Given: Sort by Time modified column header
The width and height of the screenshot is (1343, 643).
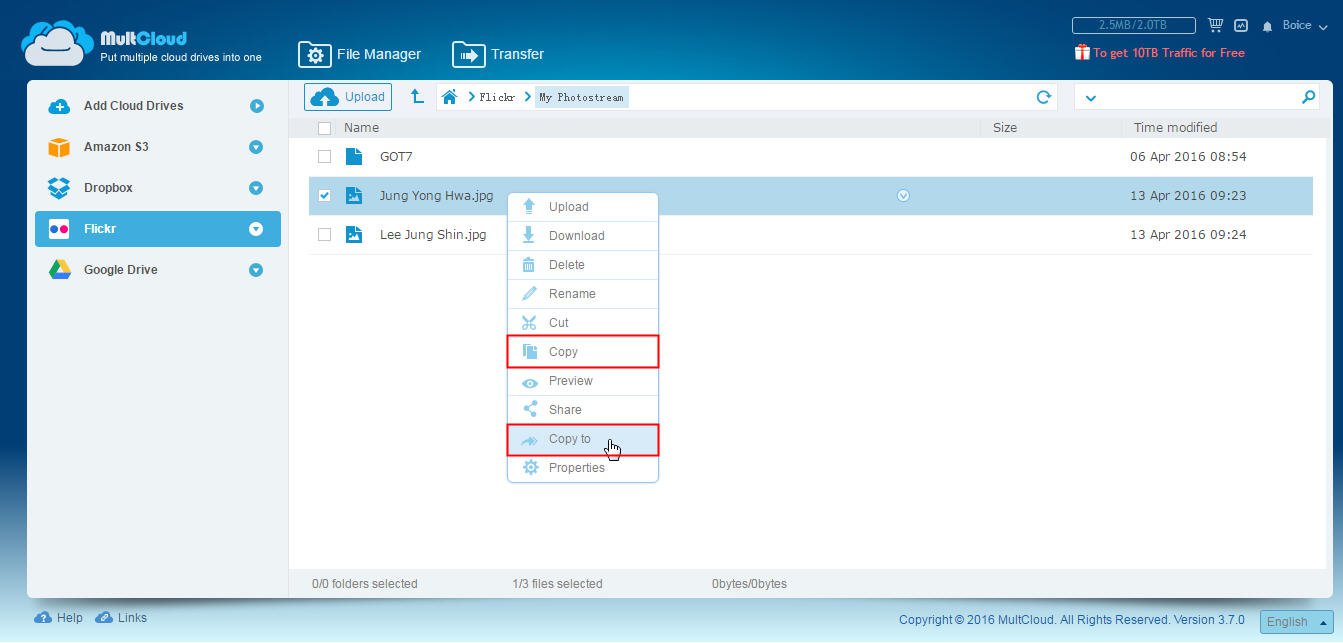Looking at the screenshot, I should [1175, 128].
